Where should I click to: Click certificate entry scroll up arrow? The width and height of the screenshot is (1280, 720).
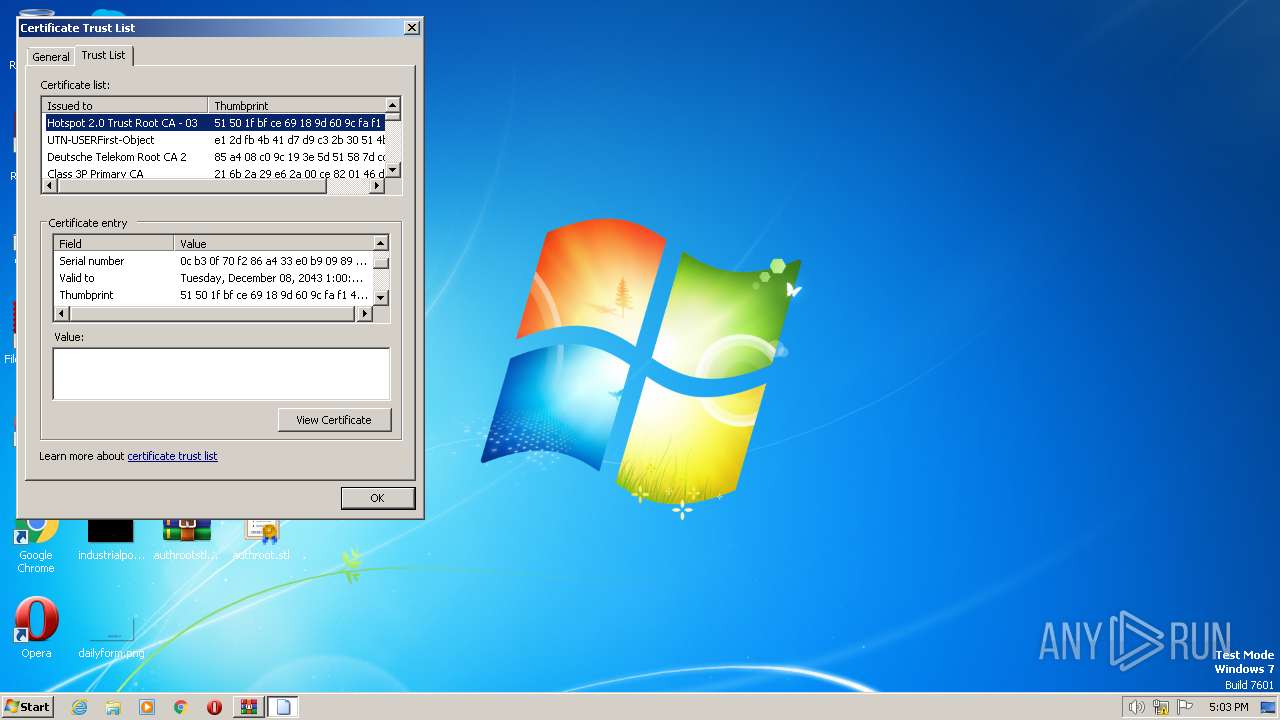click(381, 243)
